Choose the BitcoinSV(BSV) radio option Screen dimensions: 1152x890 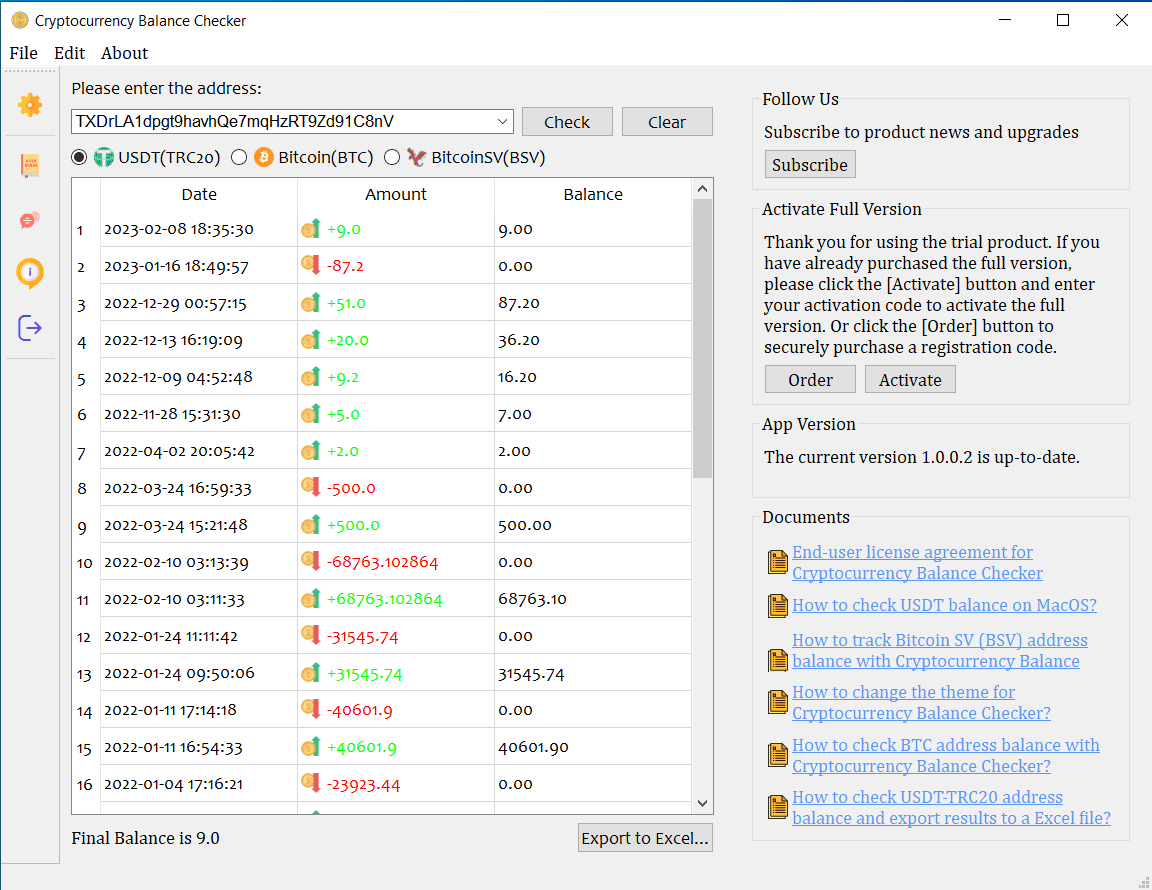coord(392,157)
